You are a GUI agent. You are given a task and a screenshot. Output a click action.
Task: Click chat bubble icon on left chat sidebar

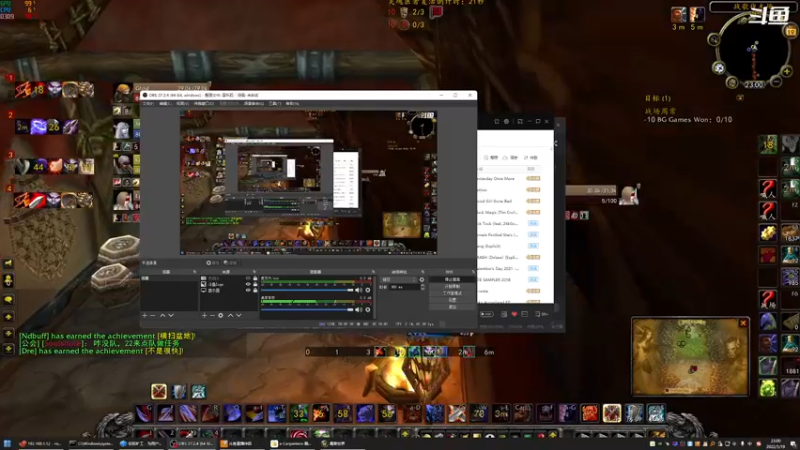tap(8, 299)
